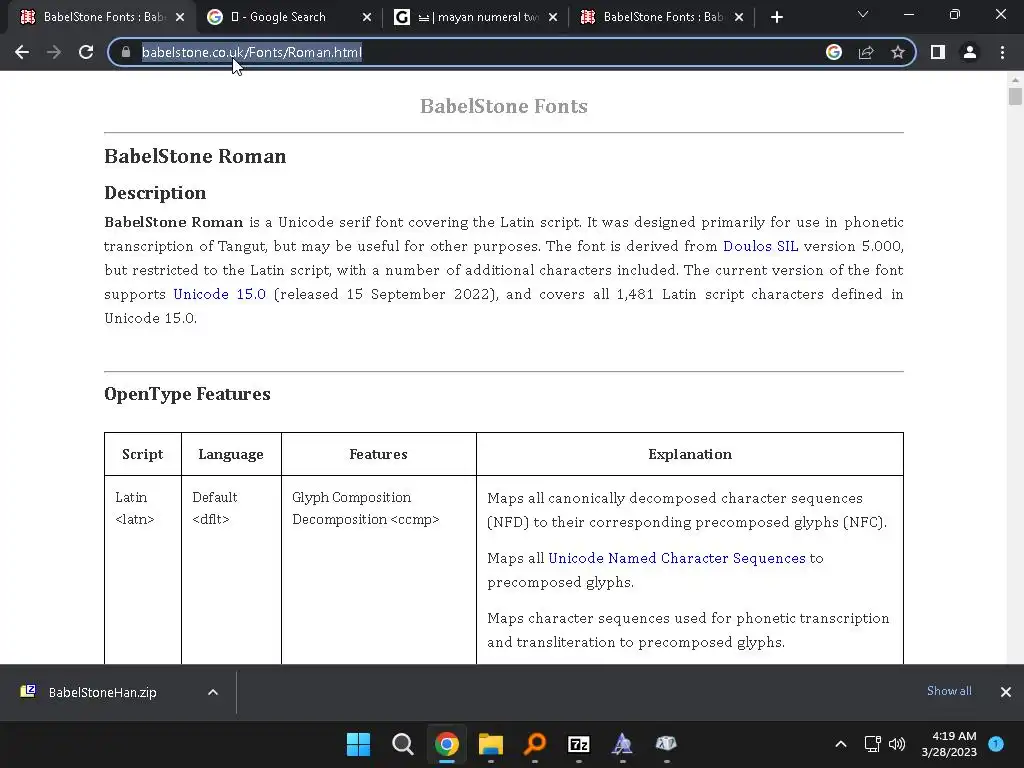Show hidden system tray icons
Image resolution: width=1024 pixels, height=768 pixels.
(x=841, y=744)
